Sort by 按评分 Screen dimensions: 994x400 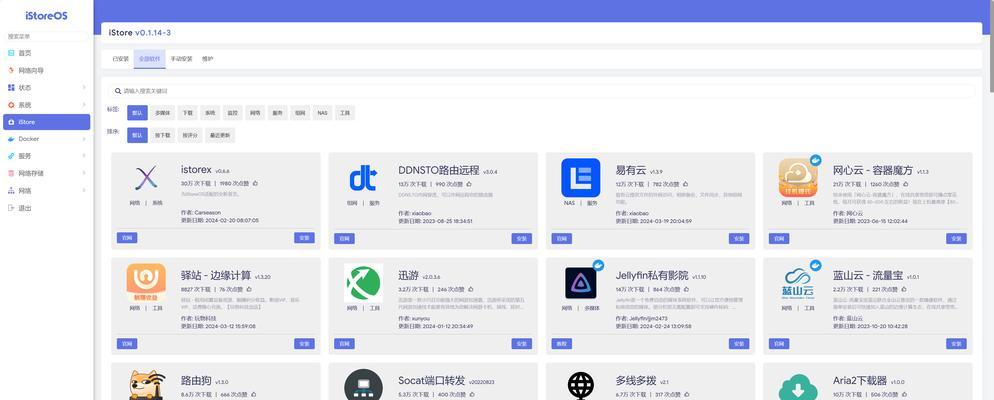pyautogui.click(x=190, y=135)
